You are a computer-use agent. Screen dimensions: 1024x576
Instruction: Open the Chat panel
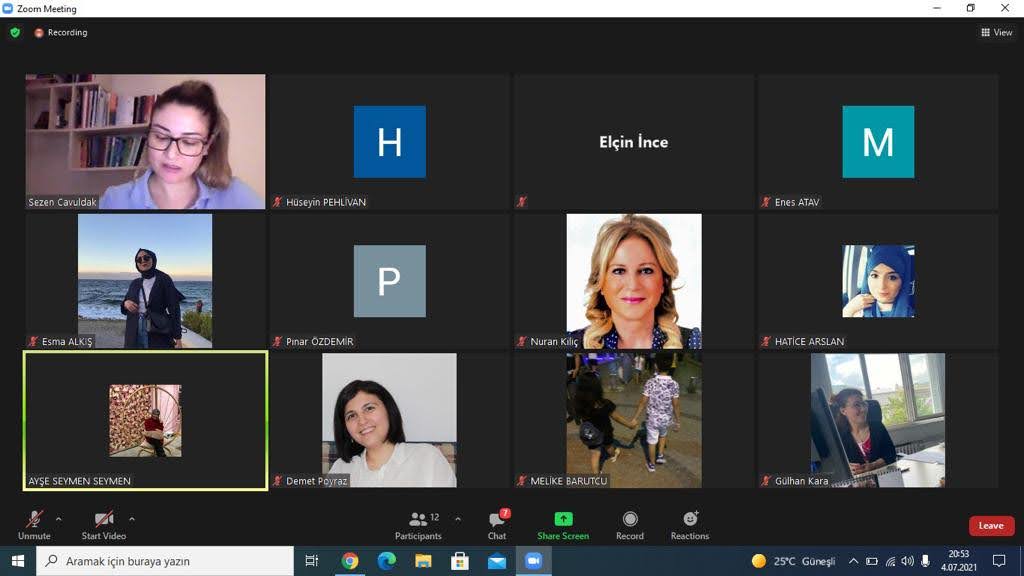tap(497, 525)
